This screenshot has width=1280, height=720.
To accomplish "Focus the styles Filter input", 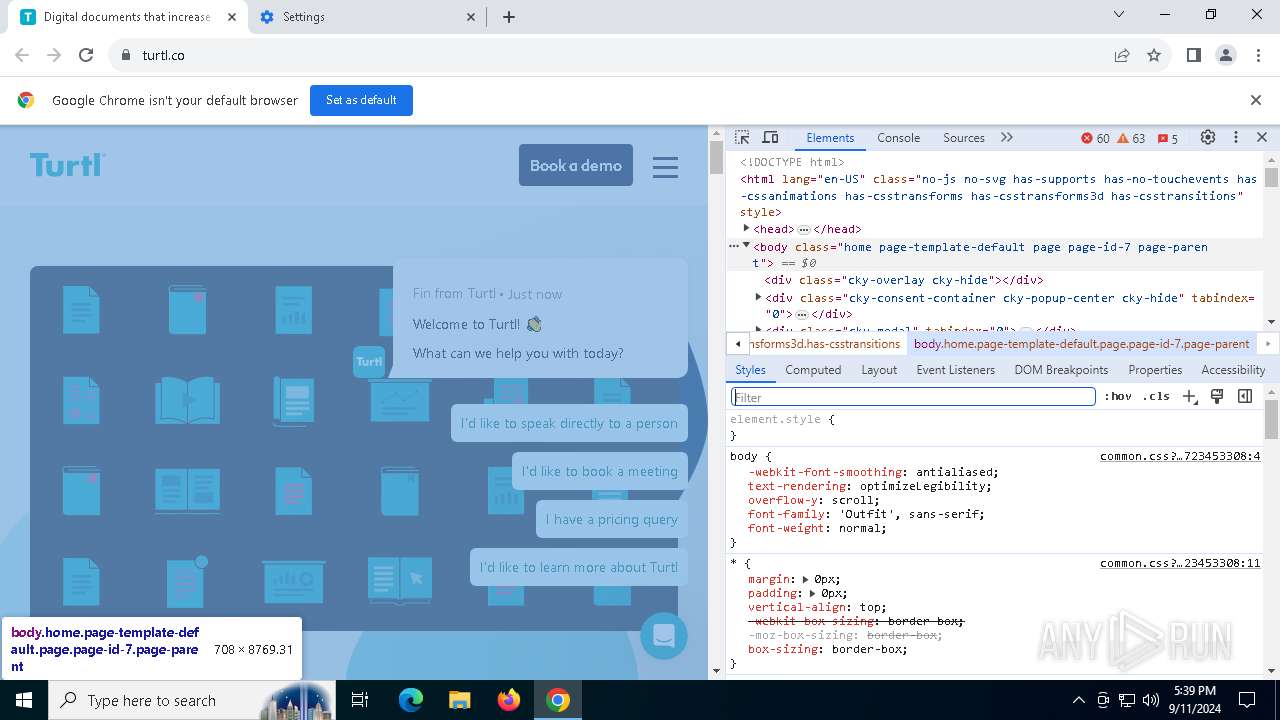I will (913, 397).
